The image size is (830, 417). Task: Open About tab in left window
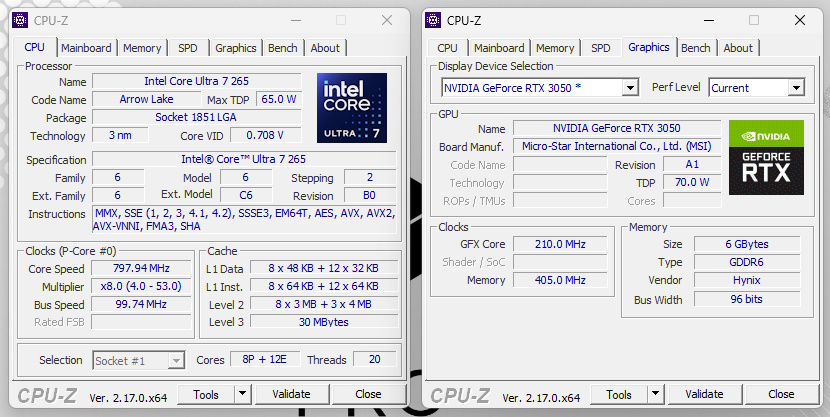tap(325, 48)
